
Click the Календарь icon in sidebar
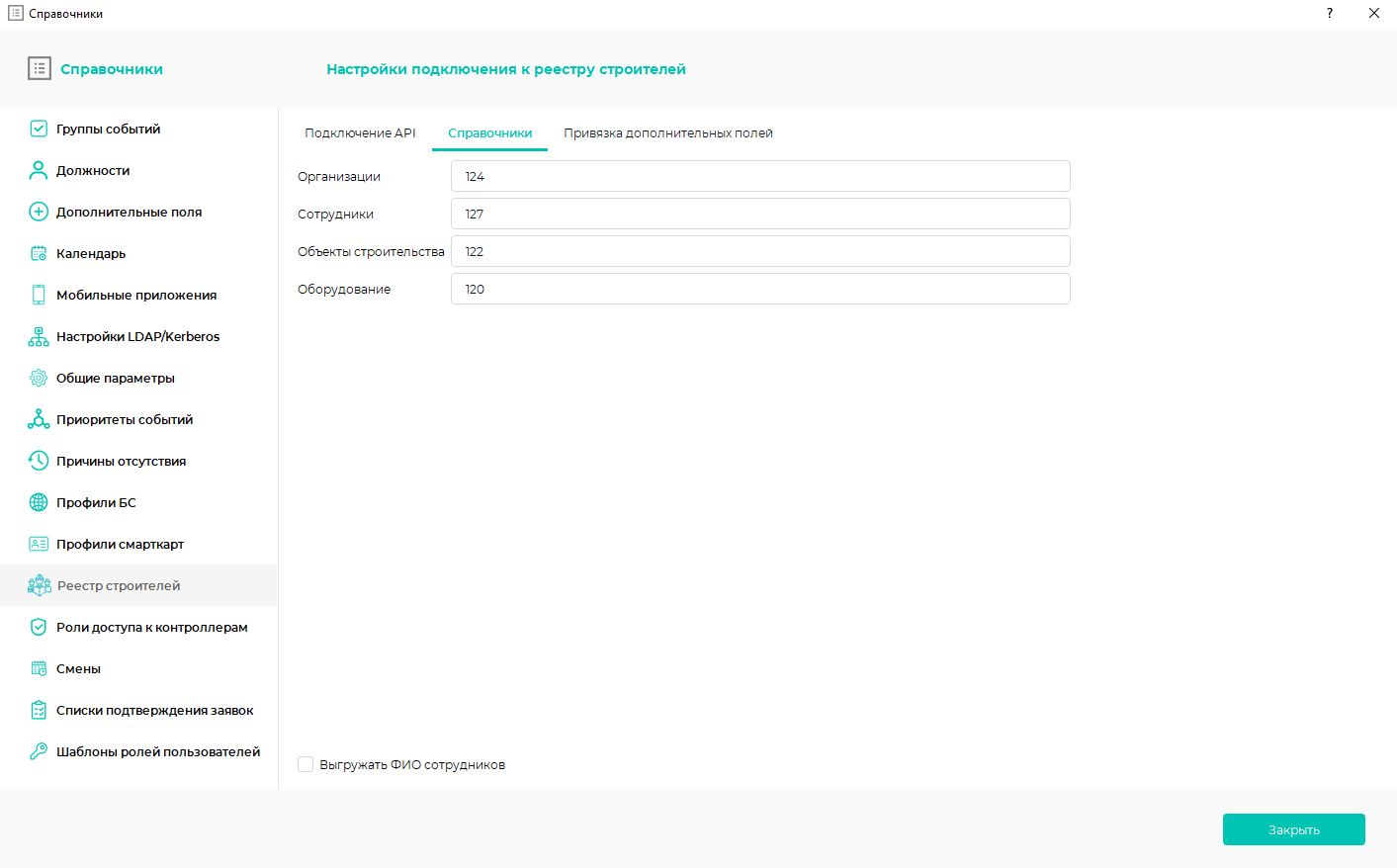click(x=39, y=253)
